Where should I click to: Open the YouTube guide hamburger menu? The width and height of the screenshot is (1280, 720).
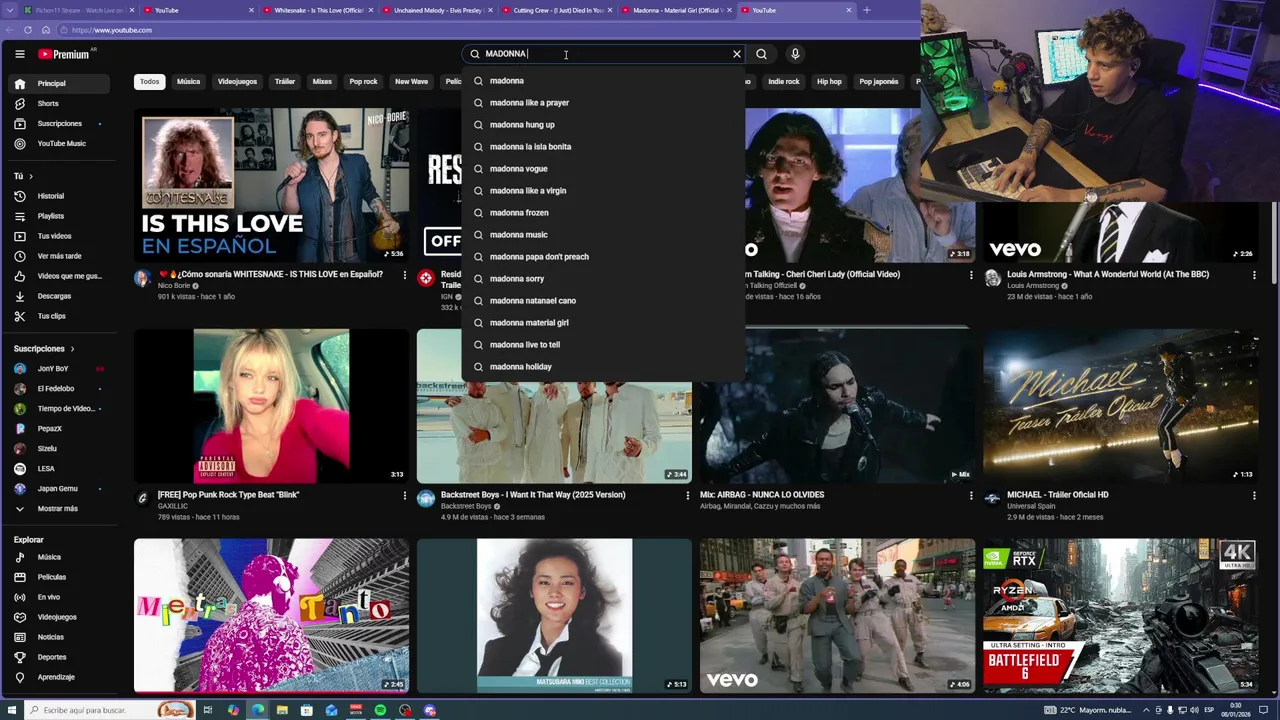coord(19,54)
